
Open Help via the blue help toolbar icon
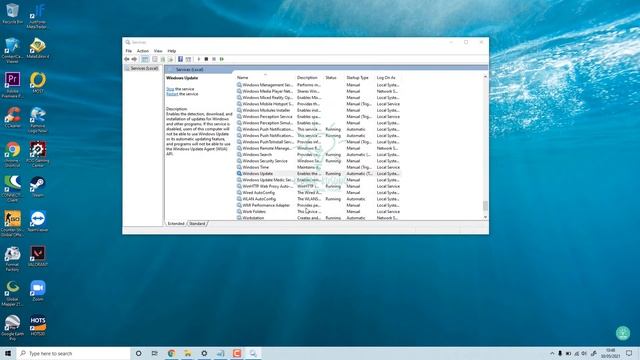tap(180, 59)
